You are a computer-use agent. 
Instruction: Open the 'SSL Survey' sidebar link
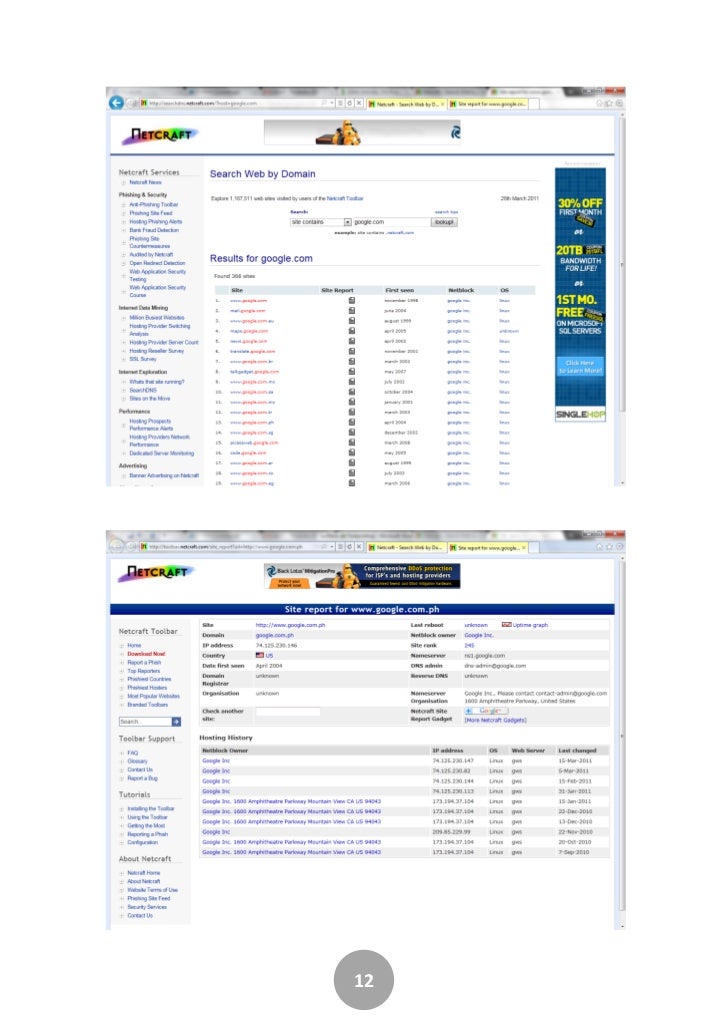143,359
